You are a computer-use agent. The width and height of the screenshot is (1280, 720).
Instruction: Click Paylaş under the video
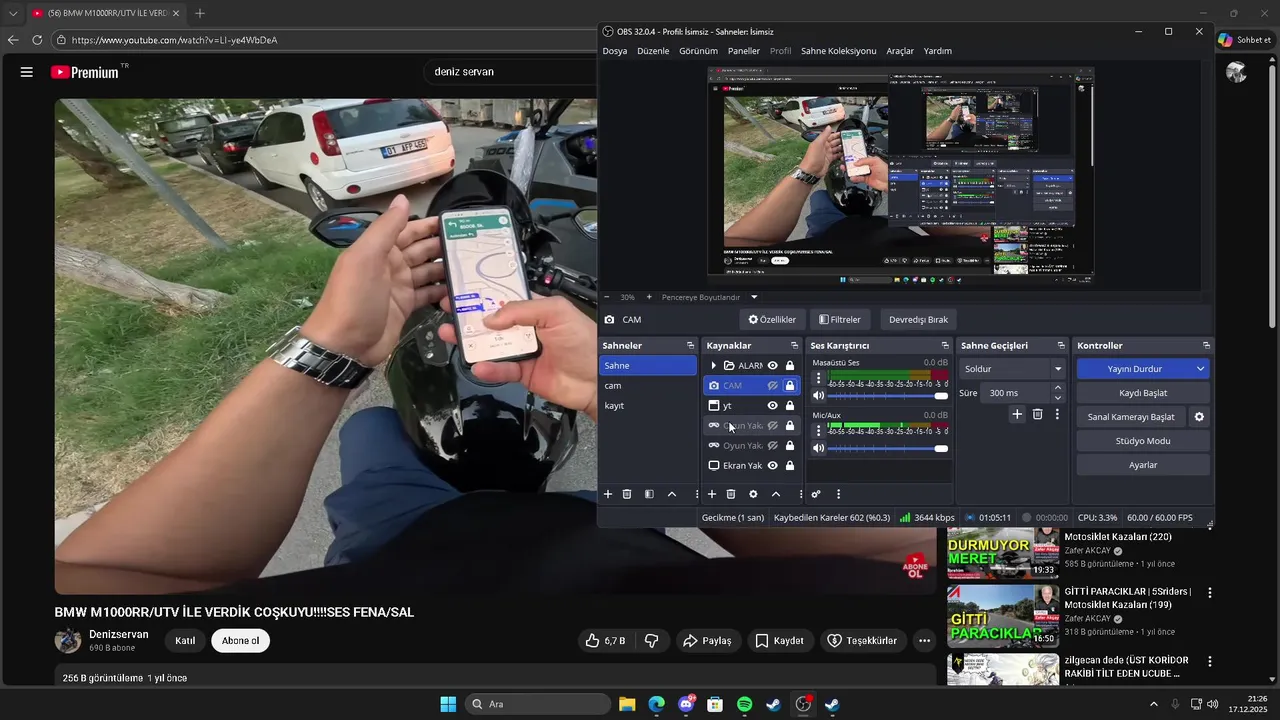(707, 641)
